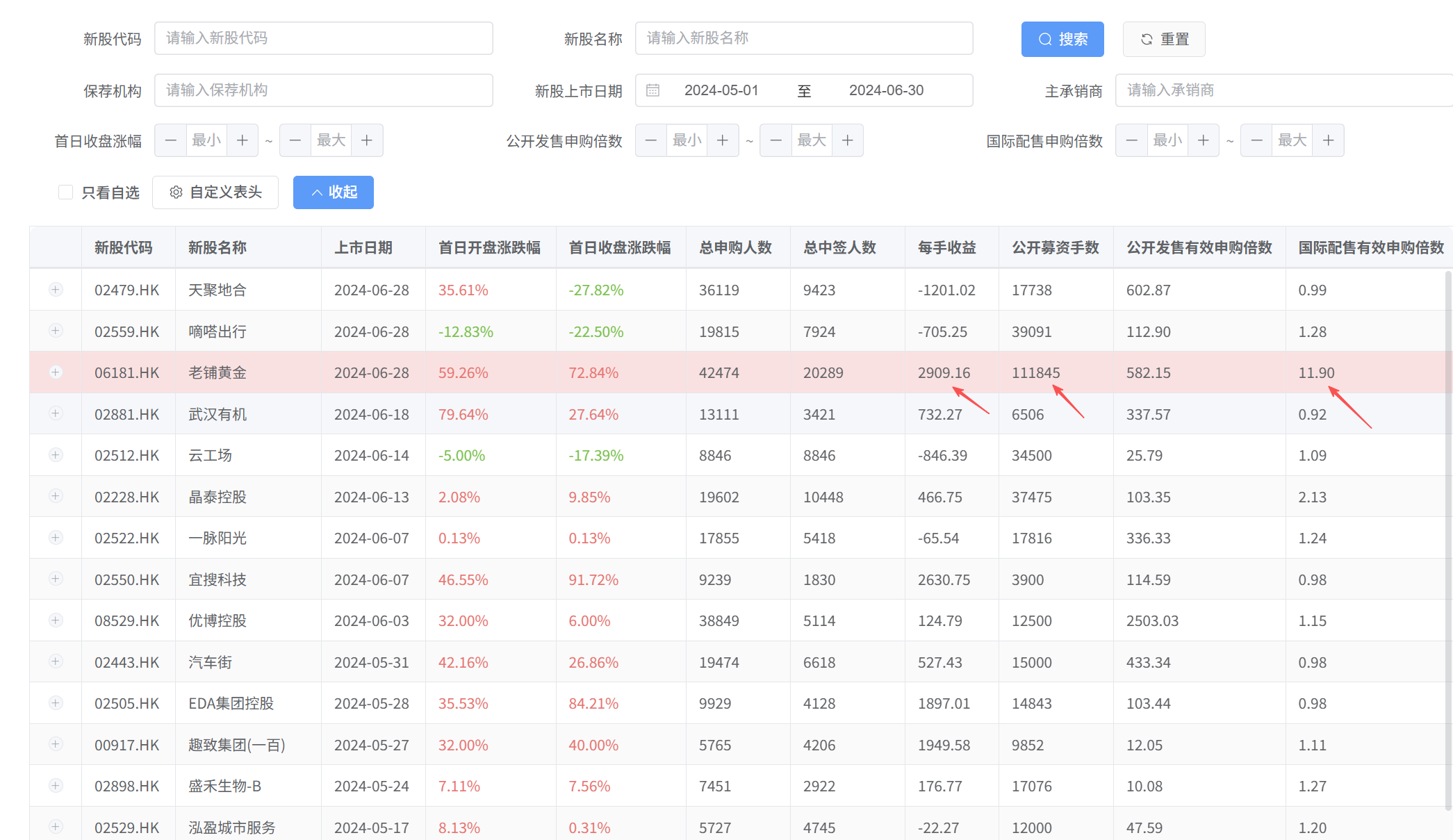This screenshot has height=840, width=1453.
Task: Focus the 新股名称 input field
Action: point(804,38)
